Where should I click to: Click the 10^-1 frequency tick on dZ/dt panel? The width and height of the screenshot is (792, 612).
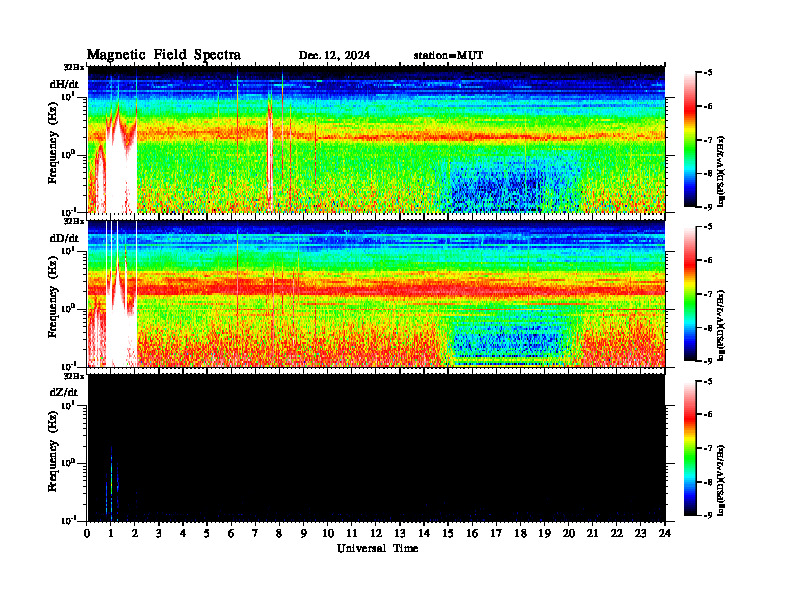pyautogui.click(x=68, y=520)
